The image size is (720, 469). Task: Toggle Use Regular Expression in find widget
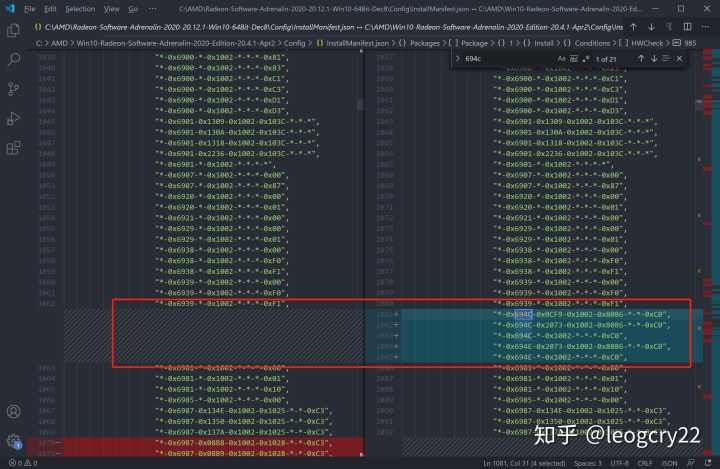[x=586, y=59]
